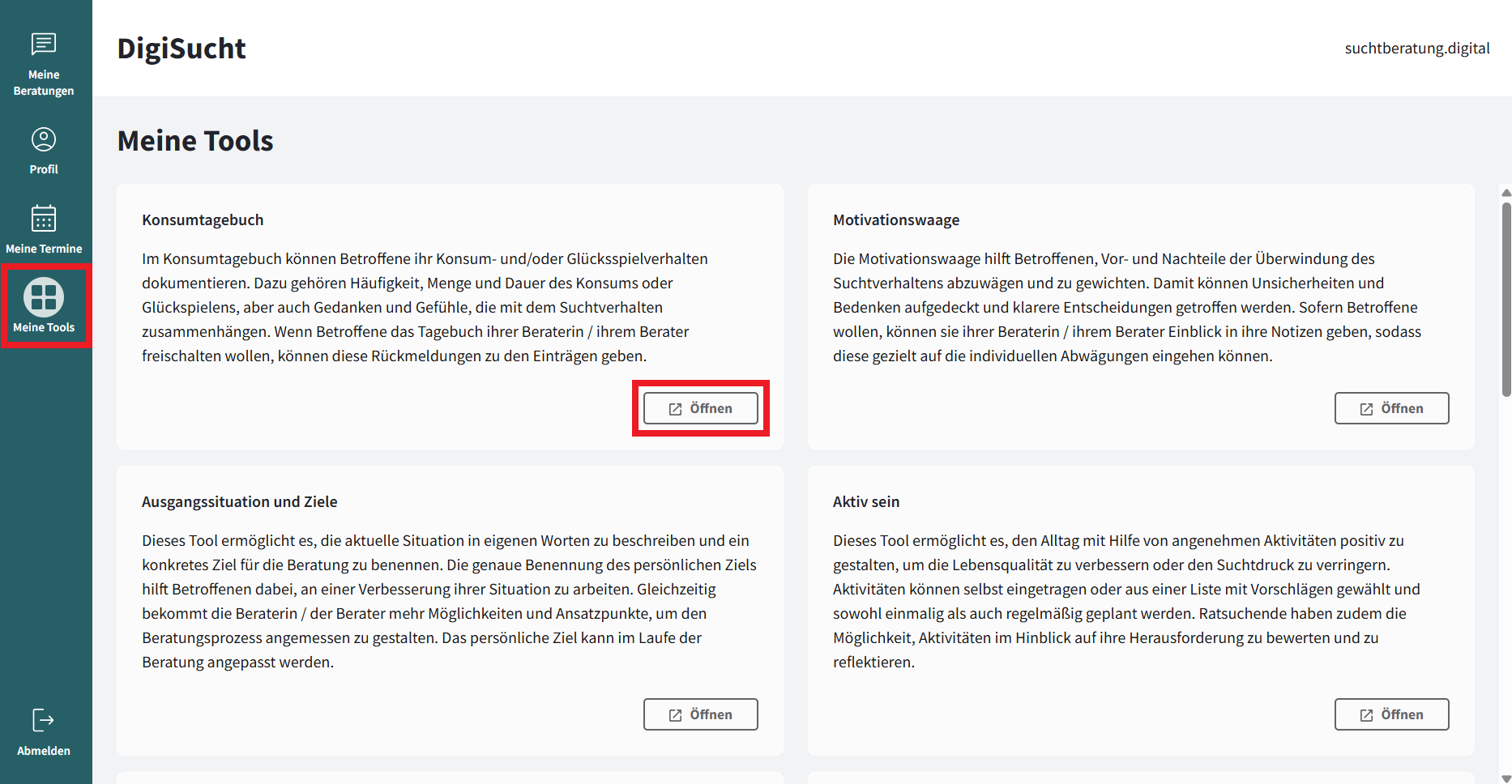Click the scrollbar up arrow

click(1506, 193)
